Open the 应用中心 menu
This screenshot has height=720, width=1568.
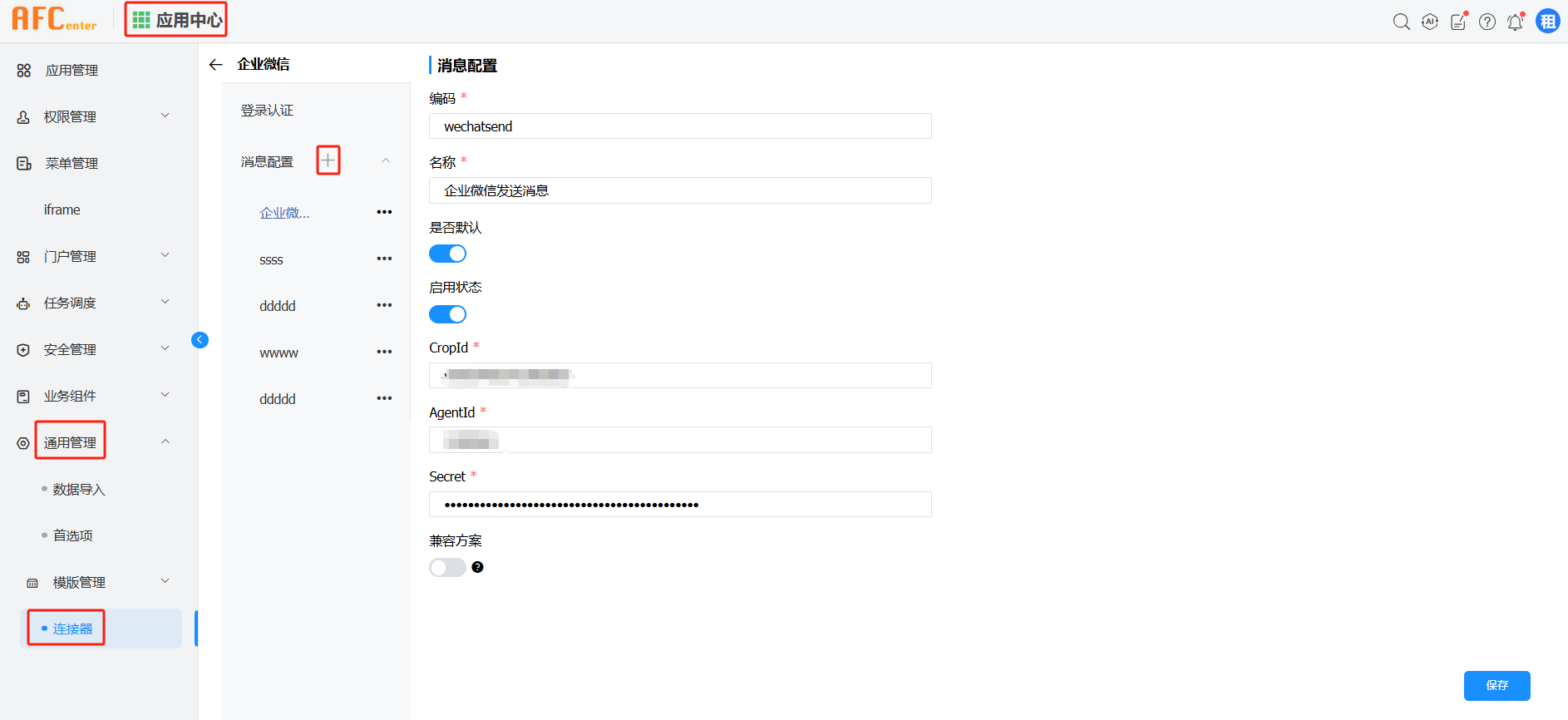(x=176, y=20)
